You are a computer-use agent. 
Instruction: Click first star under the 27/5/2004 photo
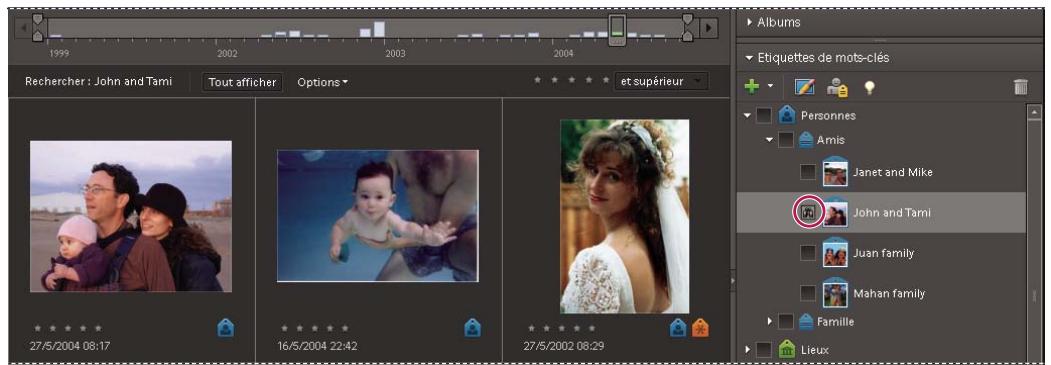pos(37,328)
